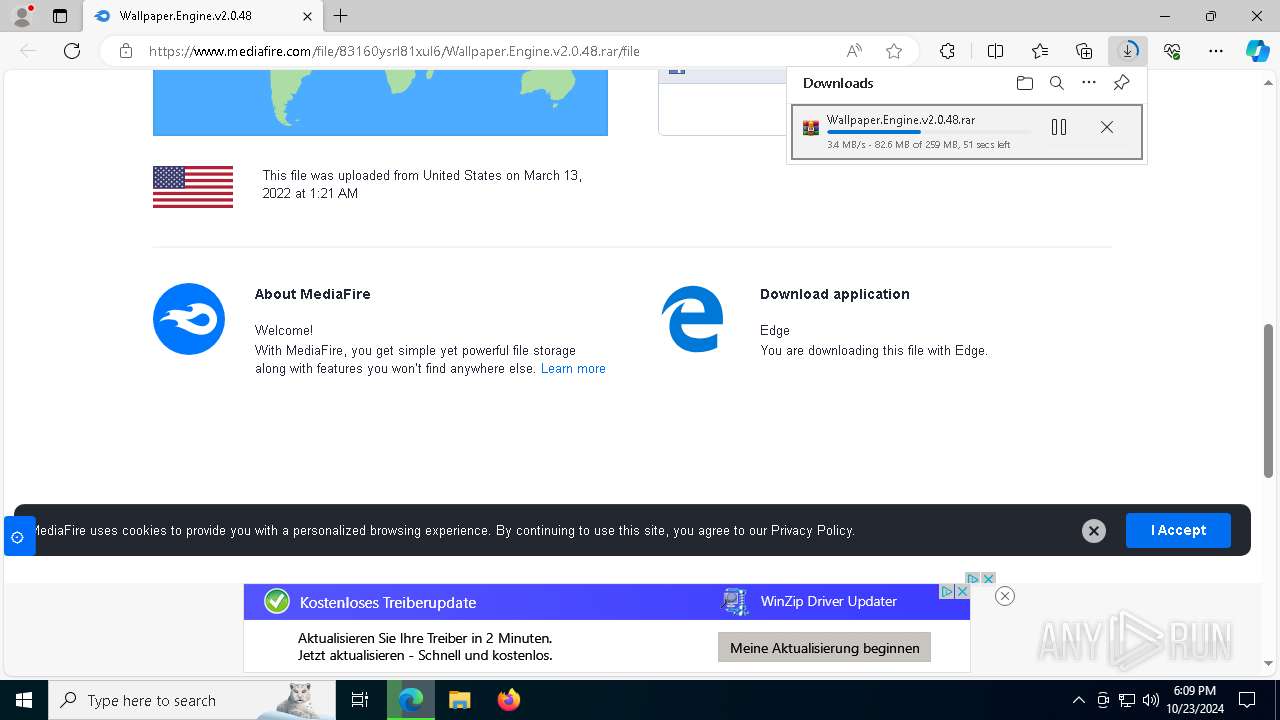This screenshot has width=1280, height=720.
Task: Open the notification center
Action: tap(1247, 700)
